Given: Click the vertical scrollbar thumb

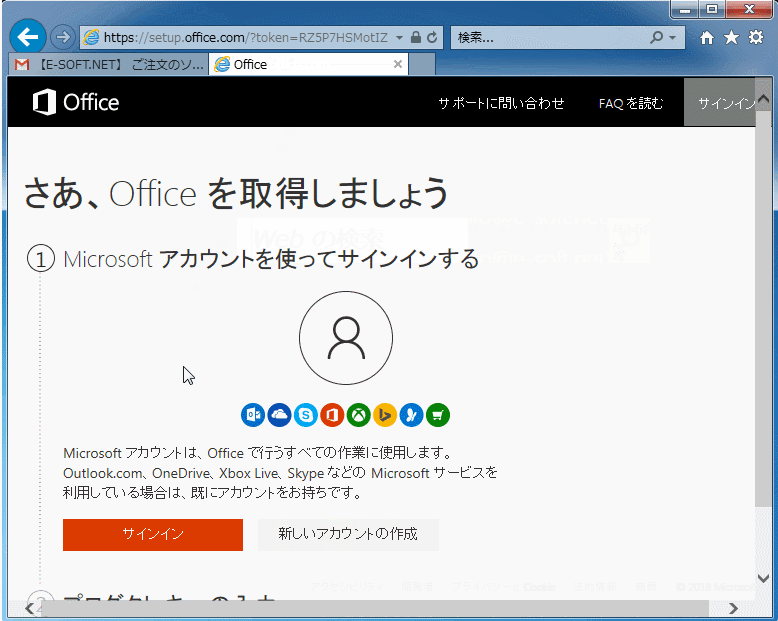Looking at the screenshot, I should point(764,308).
